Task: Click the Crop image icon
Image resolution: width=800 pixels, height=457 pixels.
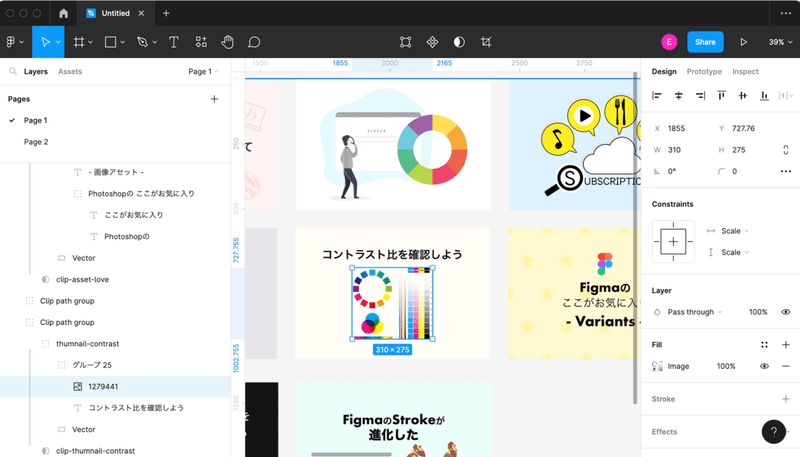Action: [486, 42]
